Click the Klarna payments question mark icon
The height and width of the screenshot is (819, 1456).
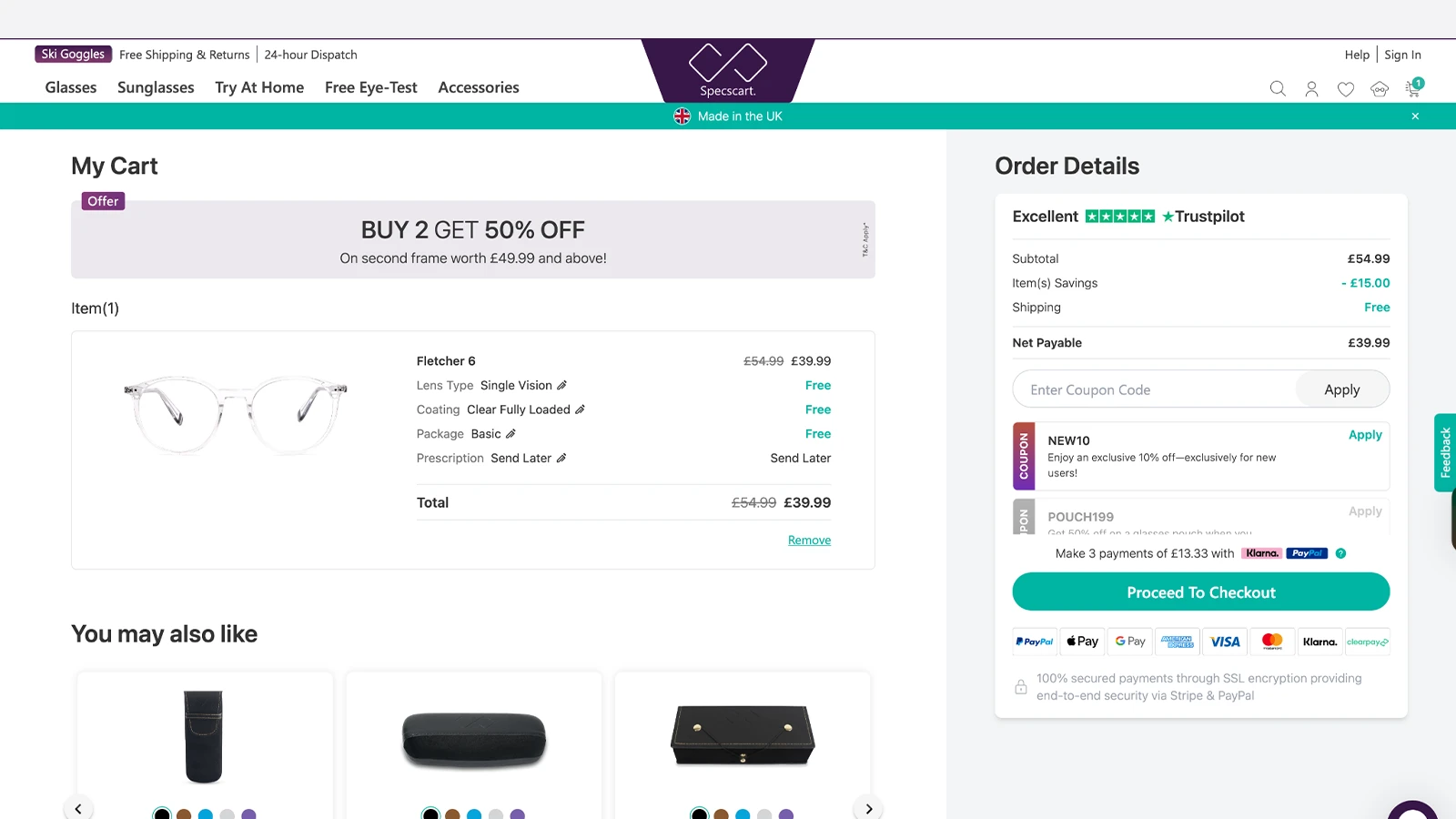coord(1340,553)
